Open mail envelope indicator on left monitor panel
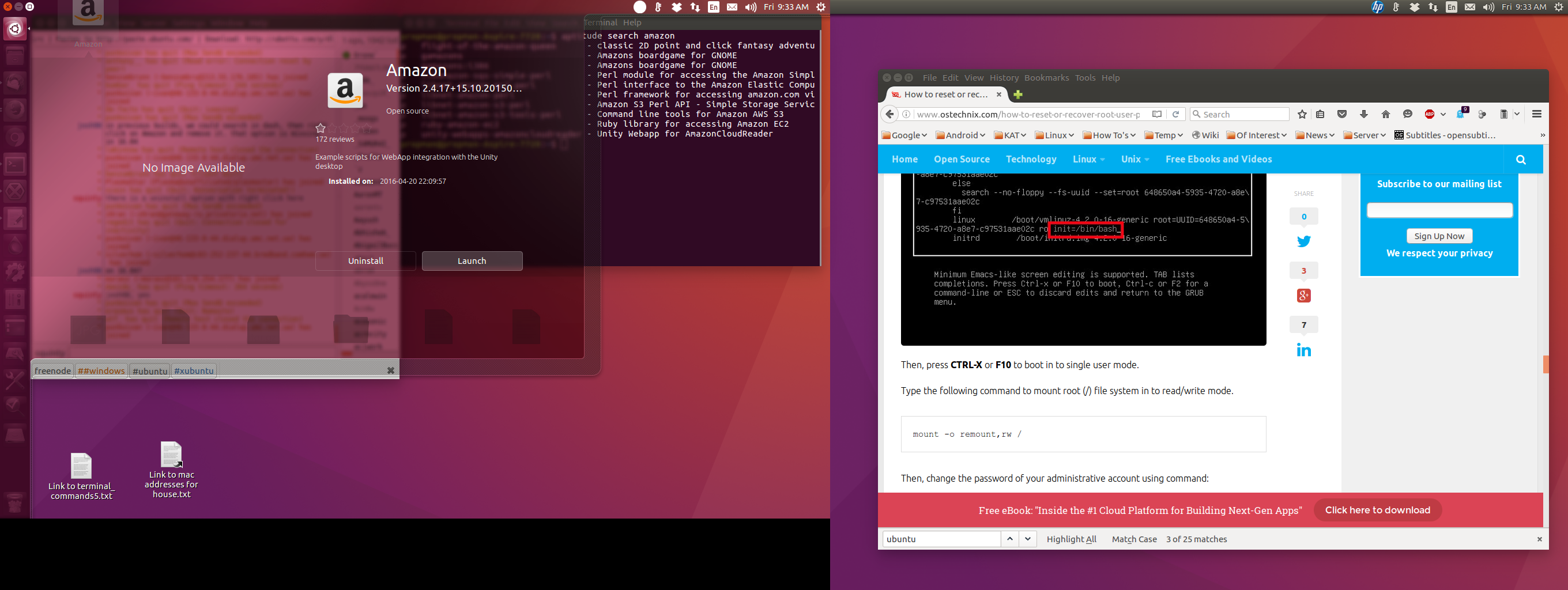The image size is (1568, 590). (732, 7)
